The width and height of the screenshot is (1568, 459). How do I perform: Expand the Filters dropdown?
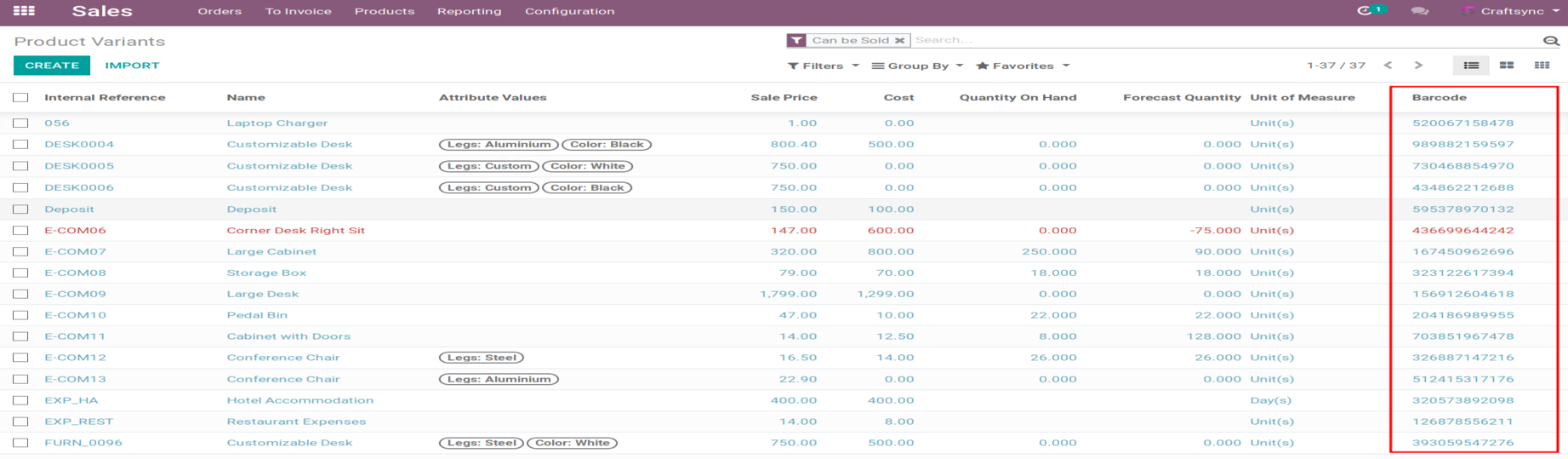point(823,66)
